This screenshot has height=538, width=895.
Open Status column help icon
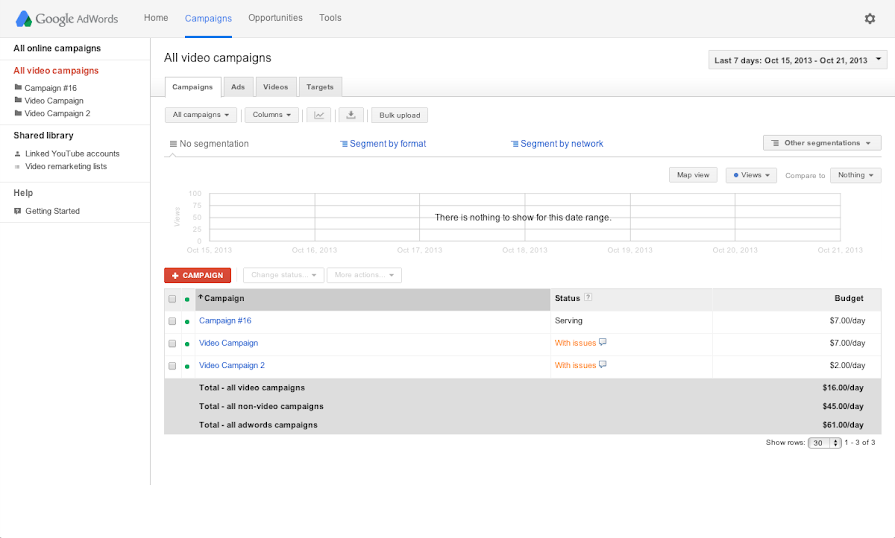(x=588, y=297)
